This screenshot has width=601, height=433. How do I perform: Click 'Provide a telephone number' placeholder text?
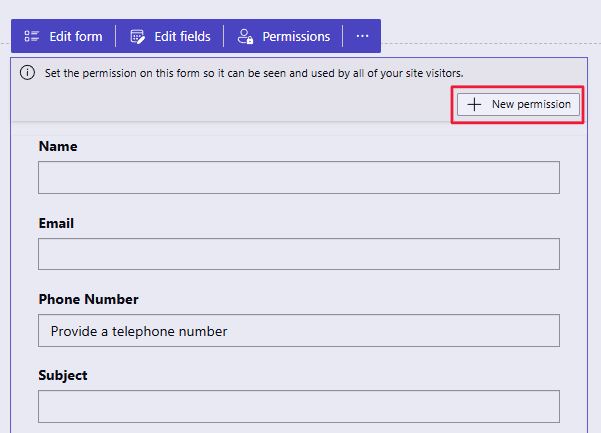click(139, 331)
